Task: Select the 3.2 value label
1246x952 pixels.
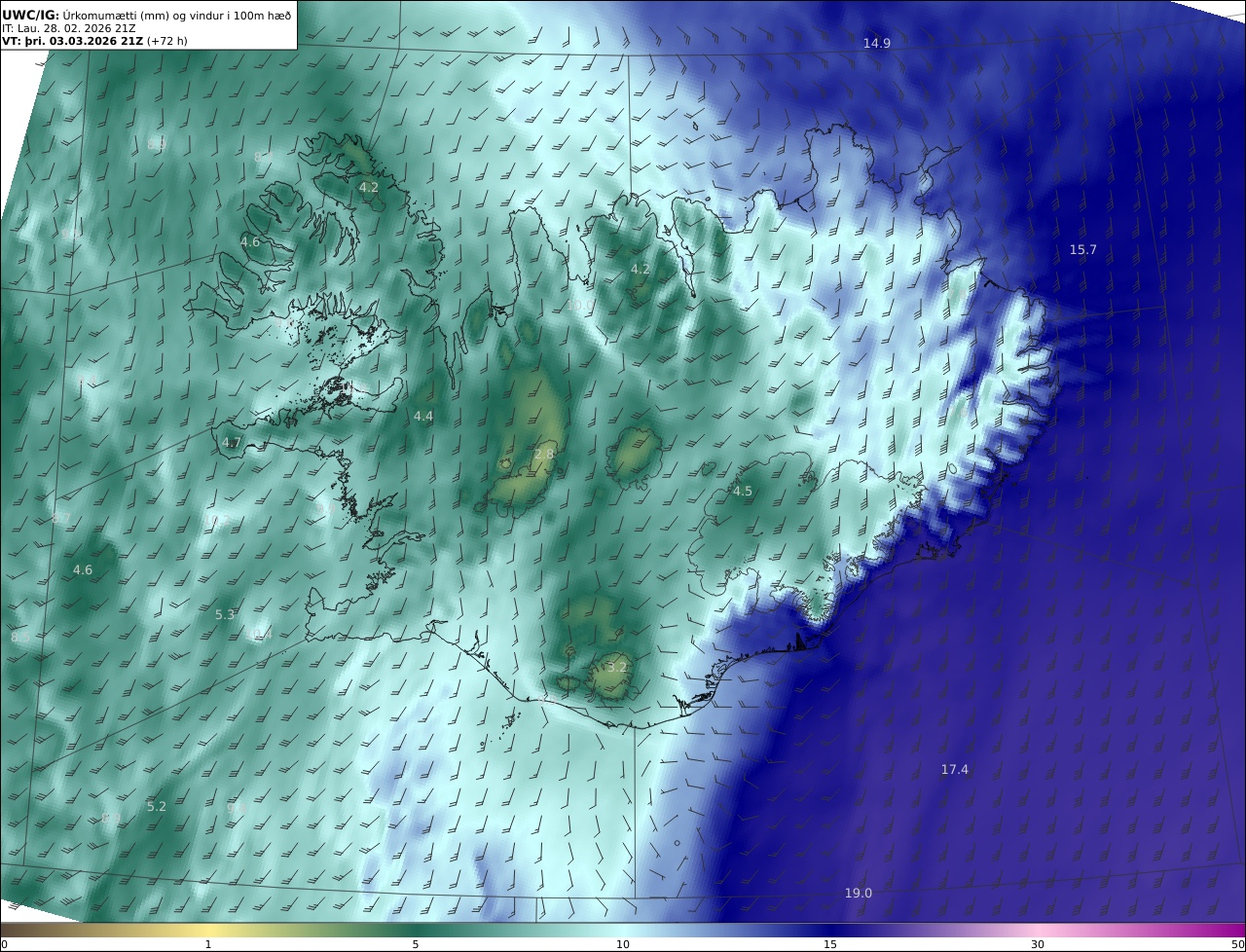Action: click(x=618, y=668)
